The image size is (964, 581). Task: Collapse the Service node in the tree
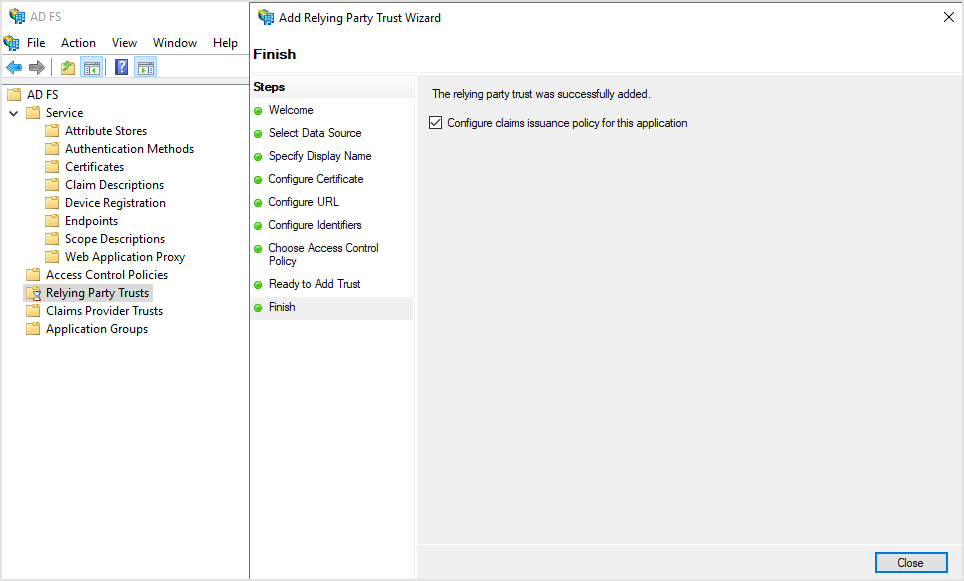tap(13, 112)
